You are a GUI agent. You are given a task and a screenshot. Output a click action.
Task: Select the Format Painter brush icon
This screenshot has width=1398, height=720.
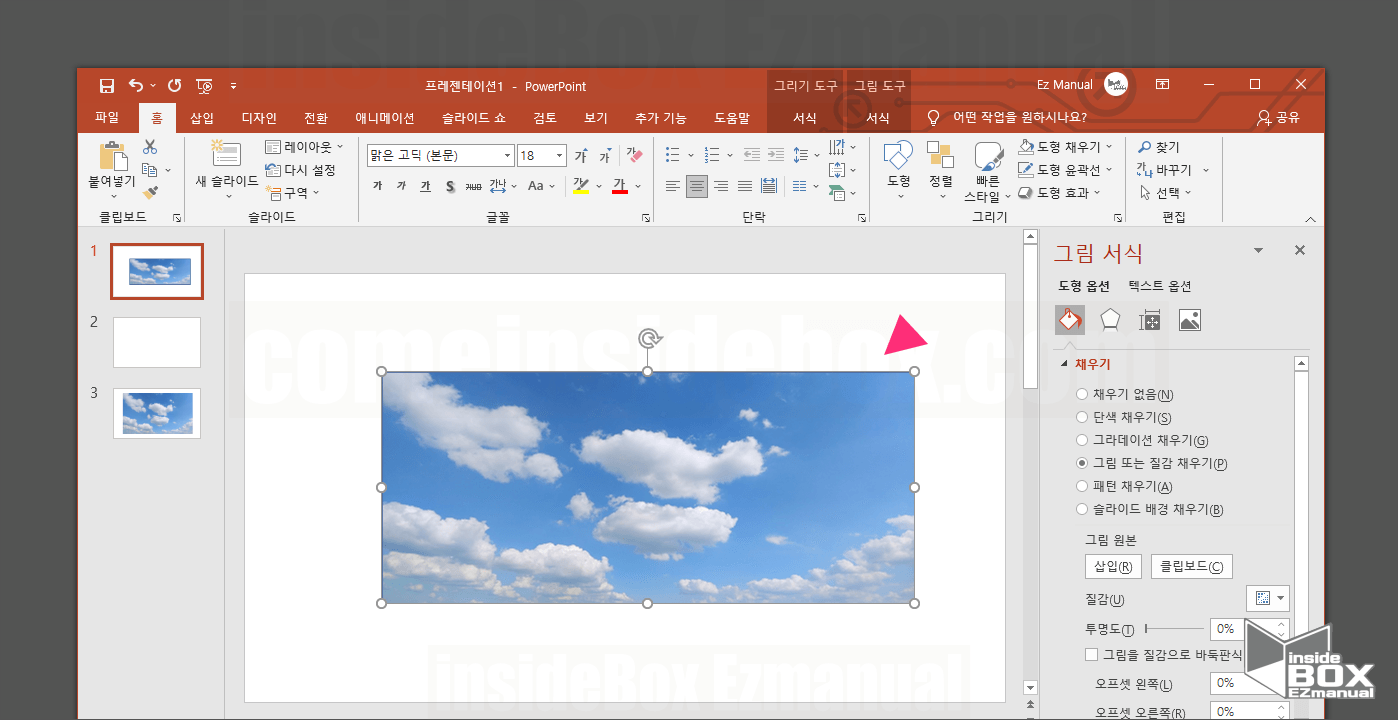[x=150, y=192]
